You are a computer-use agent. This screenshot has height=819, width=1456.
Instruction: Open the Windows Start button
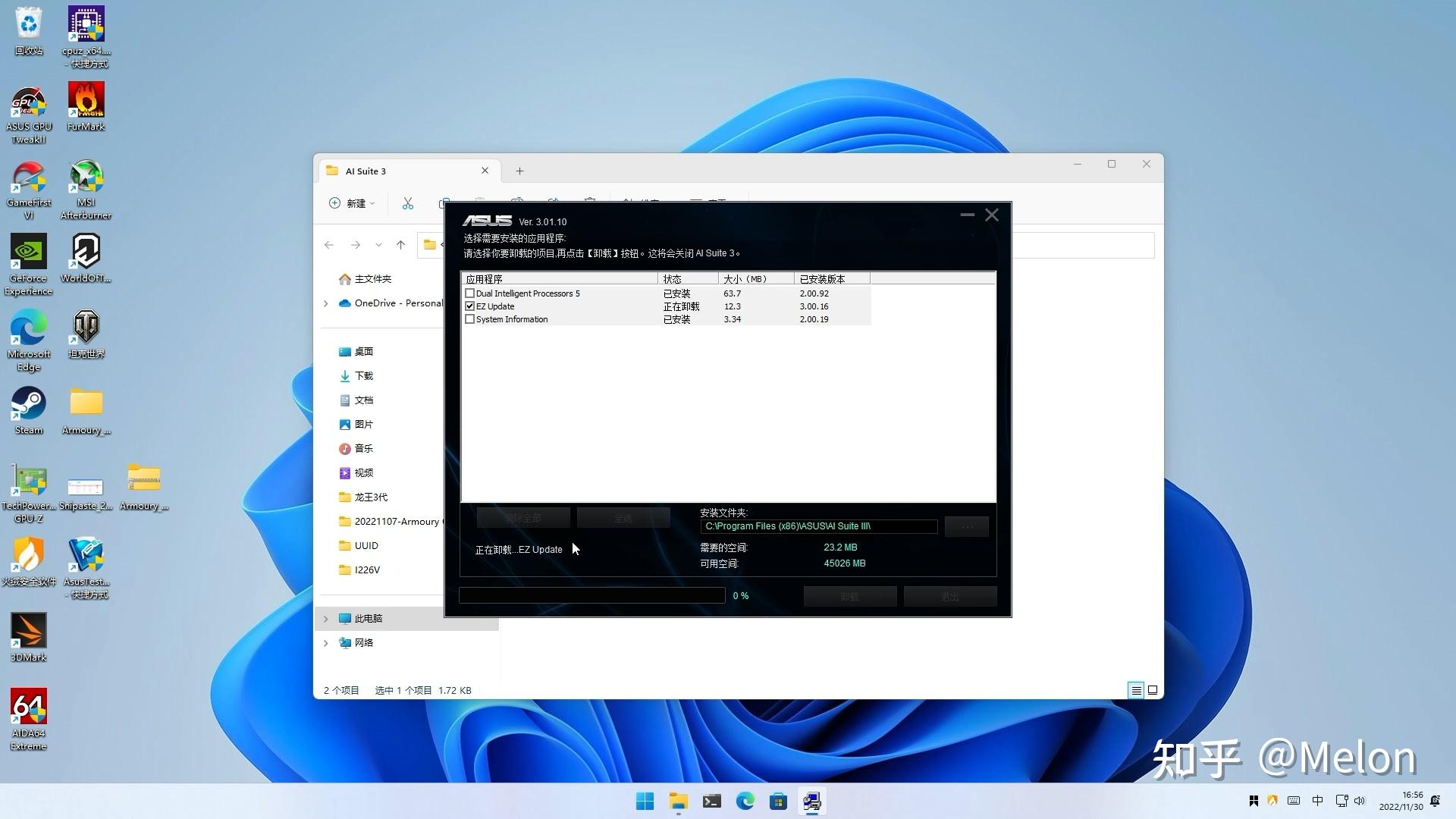645,802
